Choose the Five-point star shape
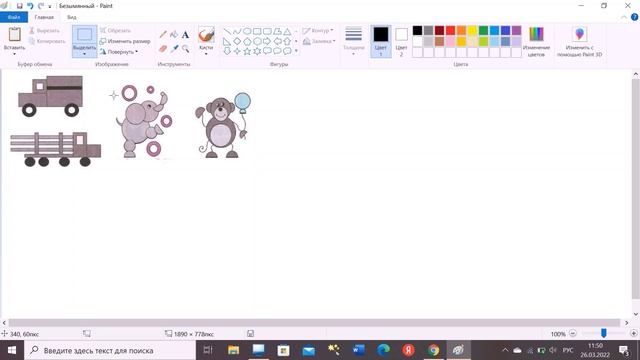Viewport: 640px width, 360px height. click(247, 51)
